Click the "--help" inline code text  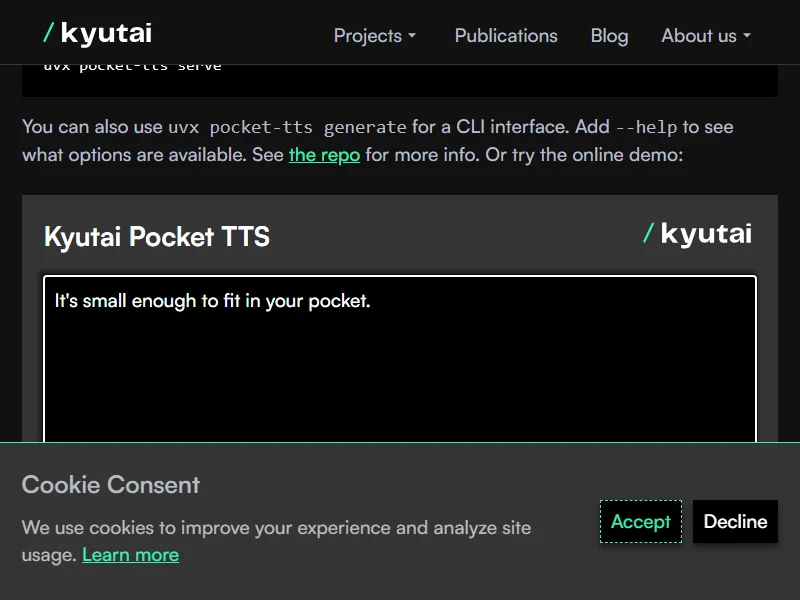point(646,127)
